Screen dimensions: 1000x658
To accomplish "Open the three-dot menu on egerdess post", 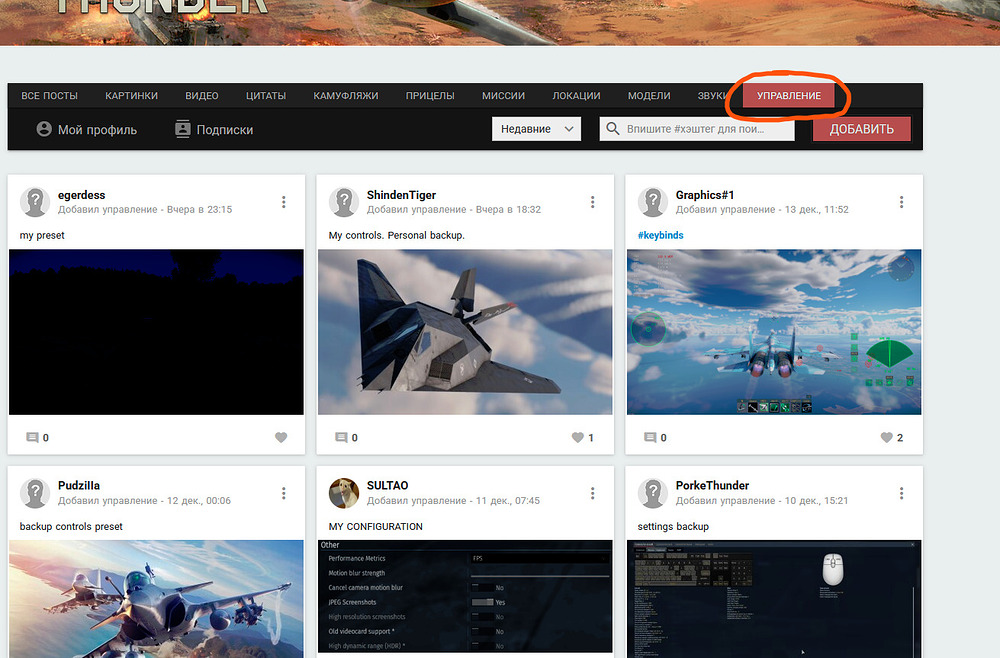I will point(284,202).
